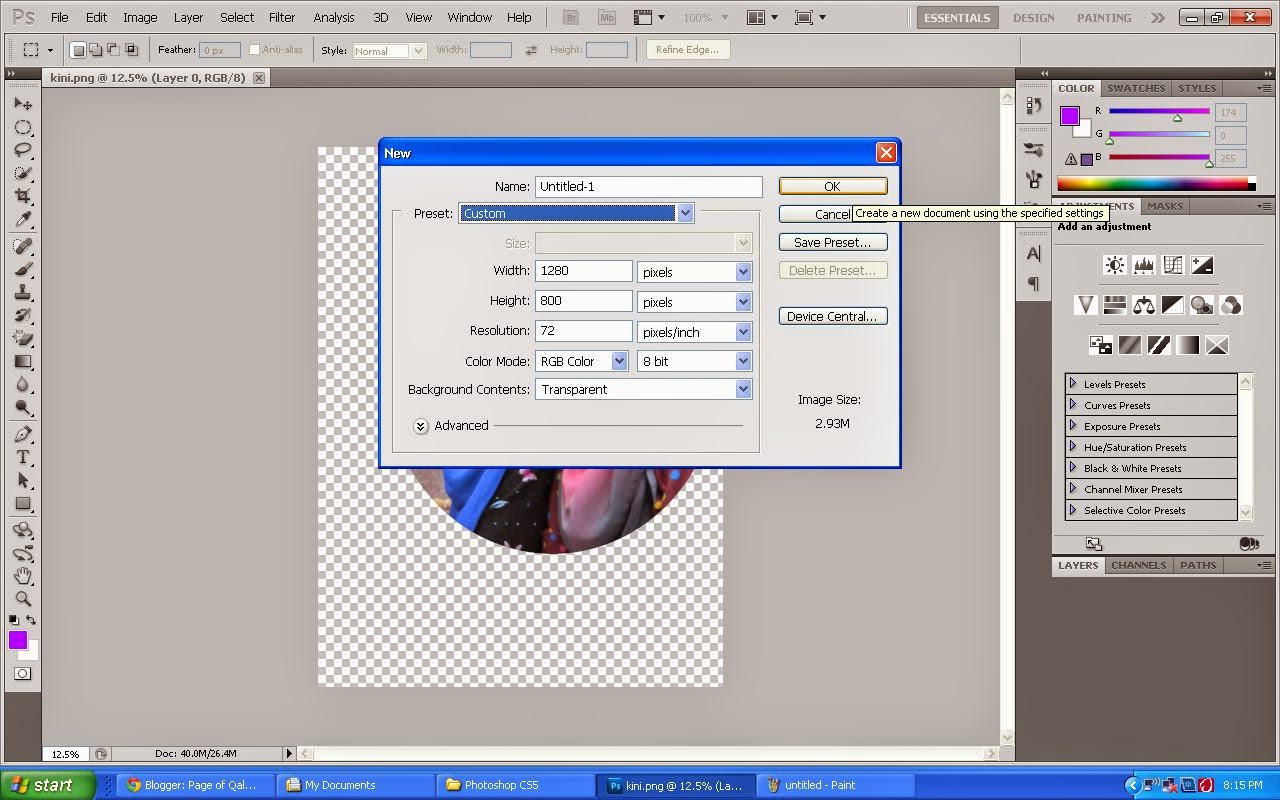Select the Quick Selection tool
The image size is (1280, 800).
[x=23, y=173]
